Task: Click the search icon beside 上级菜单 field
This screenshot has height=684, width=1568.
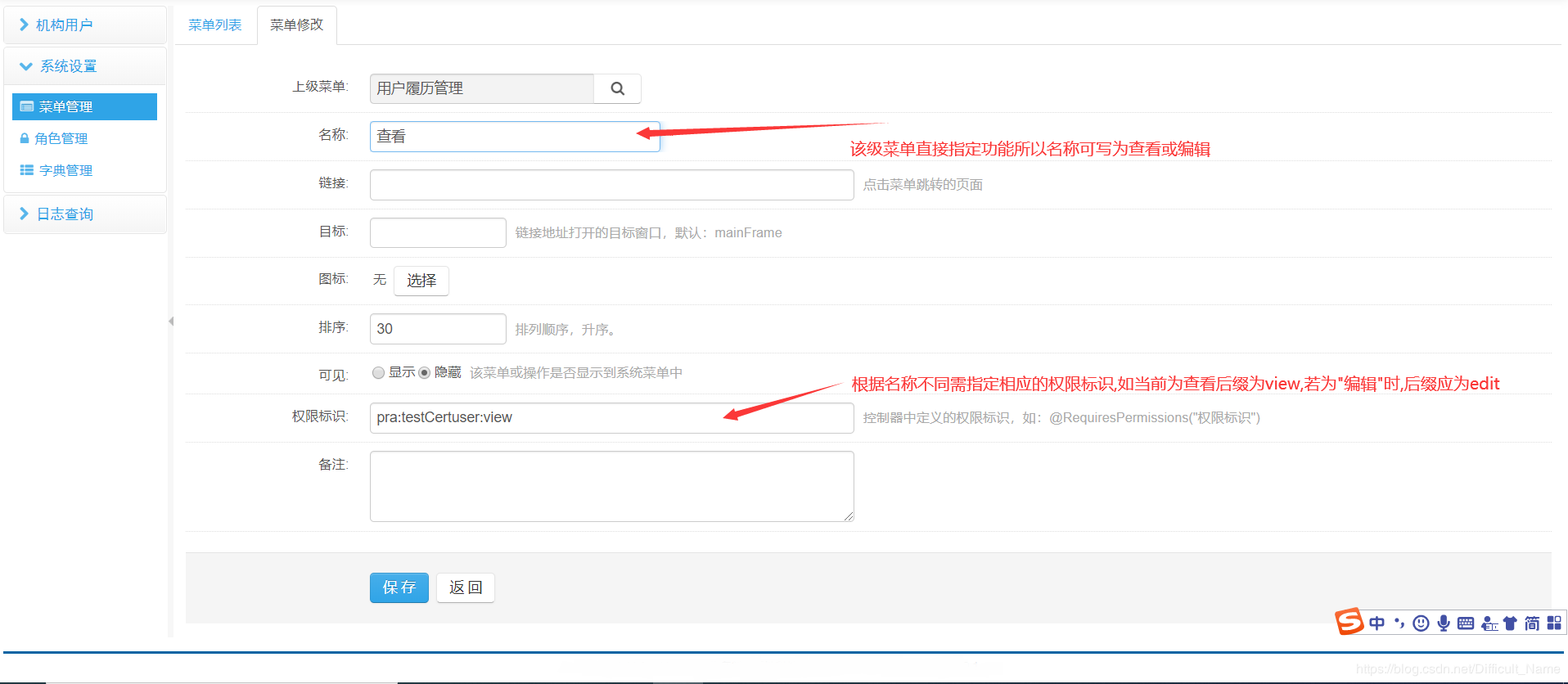Action: click(x=618, y=88)
